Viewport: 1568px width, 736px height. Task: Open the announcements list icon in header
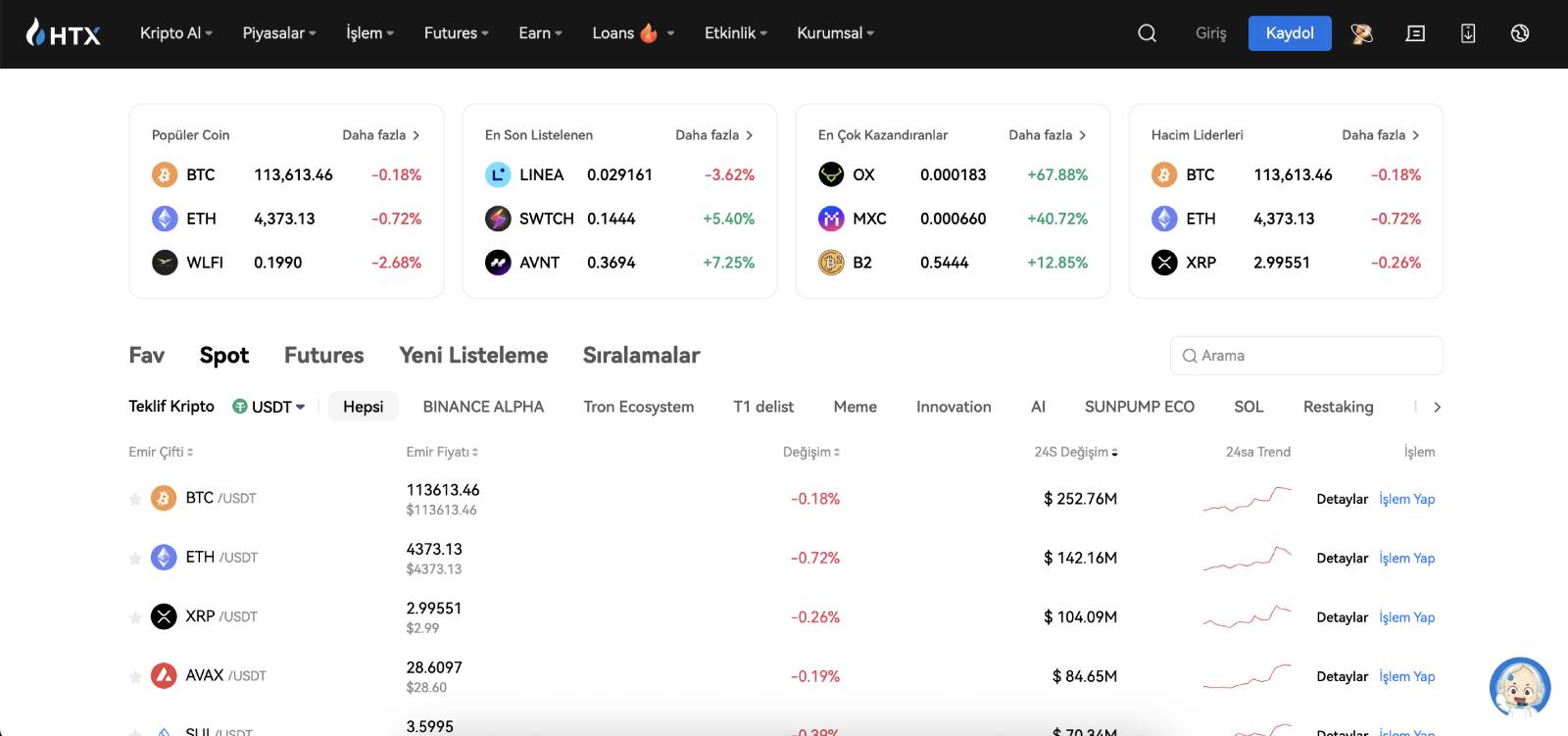tap(1415, 33)
